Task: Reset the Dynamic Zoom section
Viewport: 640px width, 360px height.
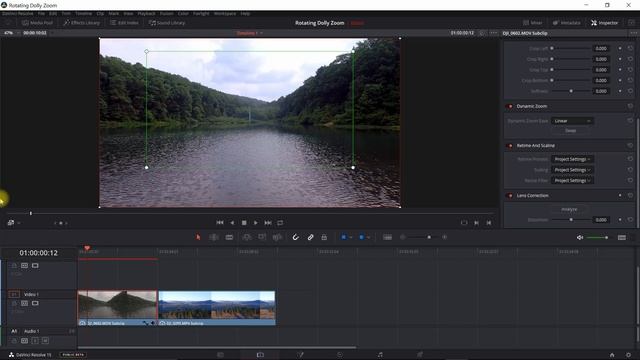Action: (630, 106)
